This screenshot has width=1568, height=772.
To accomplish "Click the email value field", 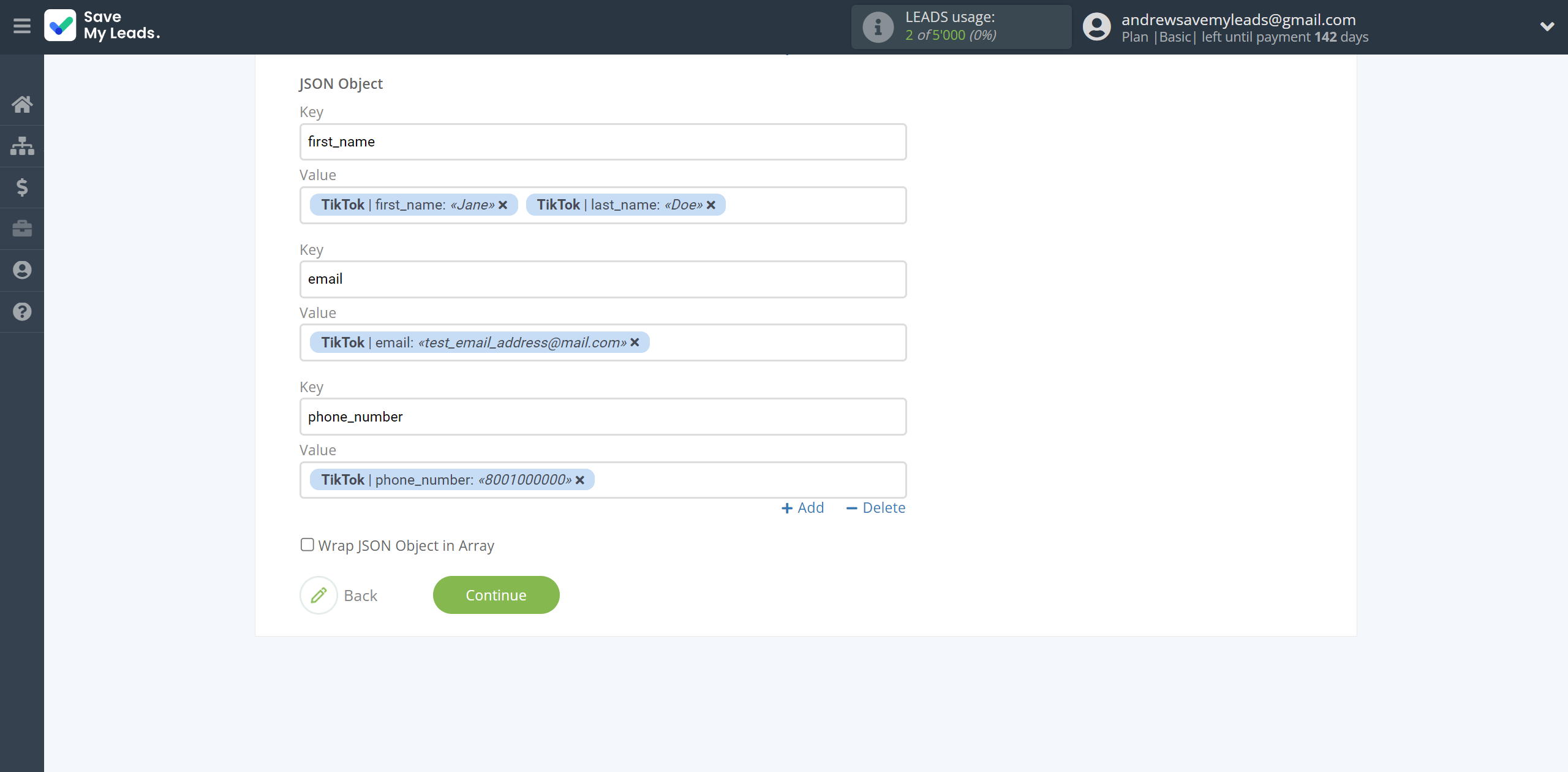I will click(x=603, y=342).
